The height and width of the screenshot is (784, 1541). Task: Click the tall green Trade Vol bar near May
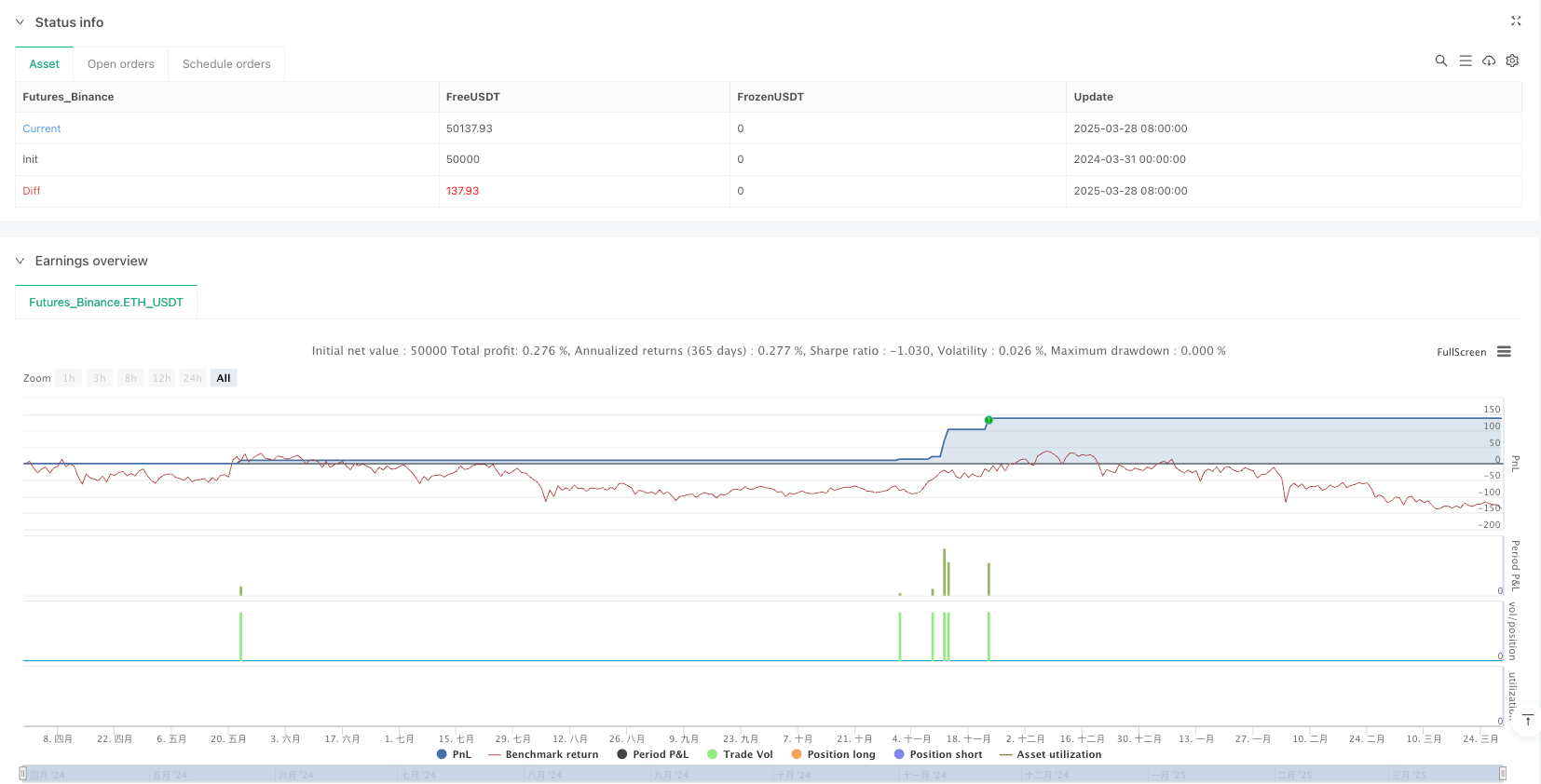pyautogui.click(x=241, y=636)
